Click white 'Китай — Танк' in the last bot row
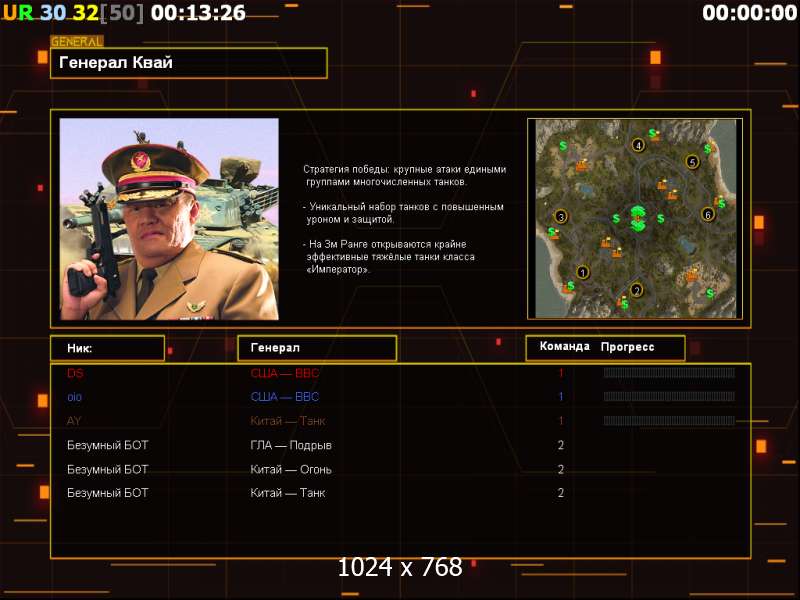This screenshot has height=600, width=800. (288, 493)
